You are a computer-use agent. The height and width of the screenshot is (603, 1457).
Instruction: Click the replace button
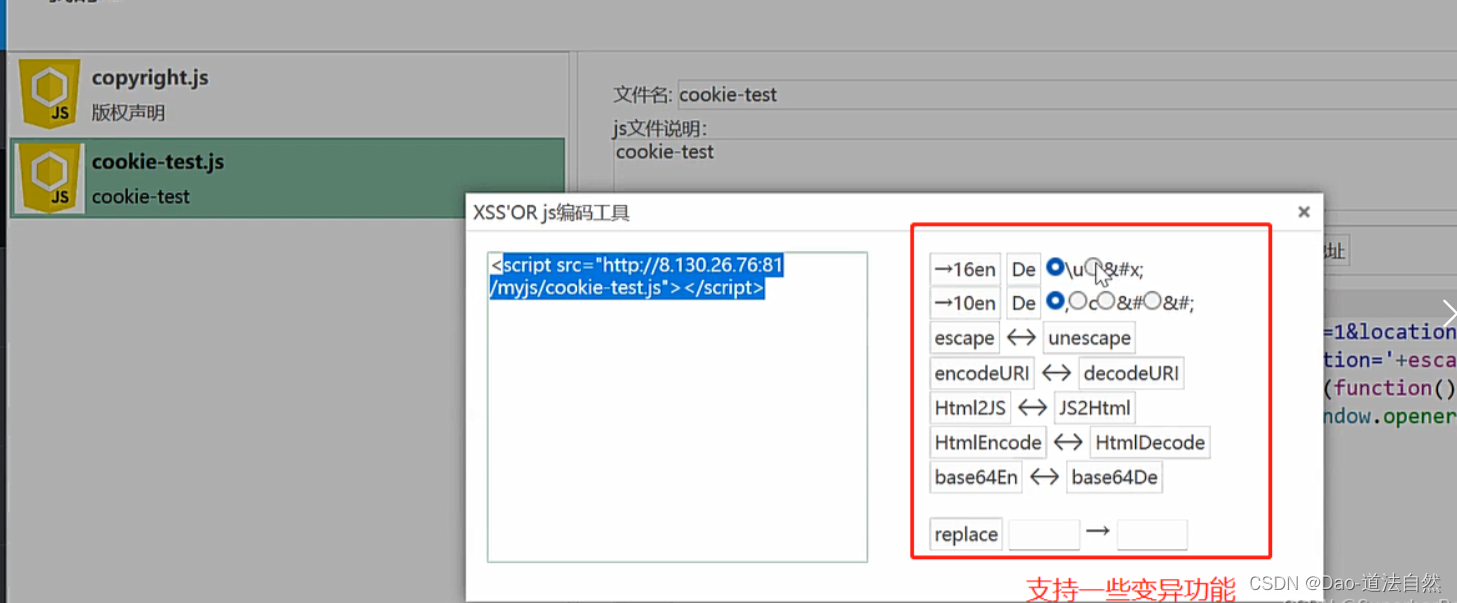point(966,535)
